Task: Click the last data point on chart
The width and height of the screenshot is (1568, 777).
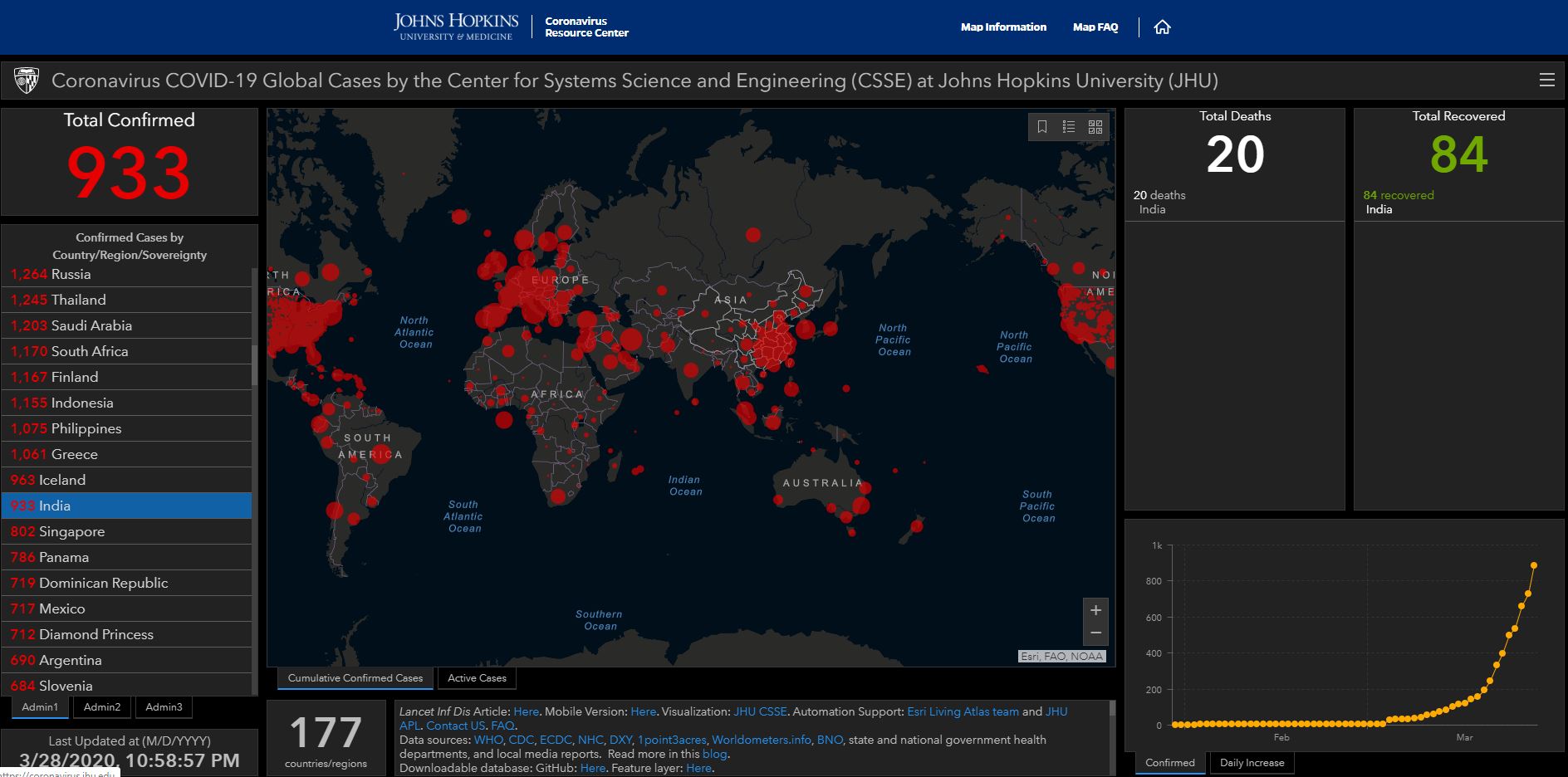Action: (x=1533, y=565)
